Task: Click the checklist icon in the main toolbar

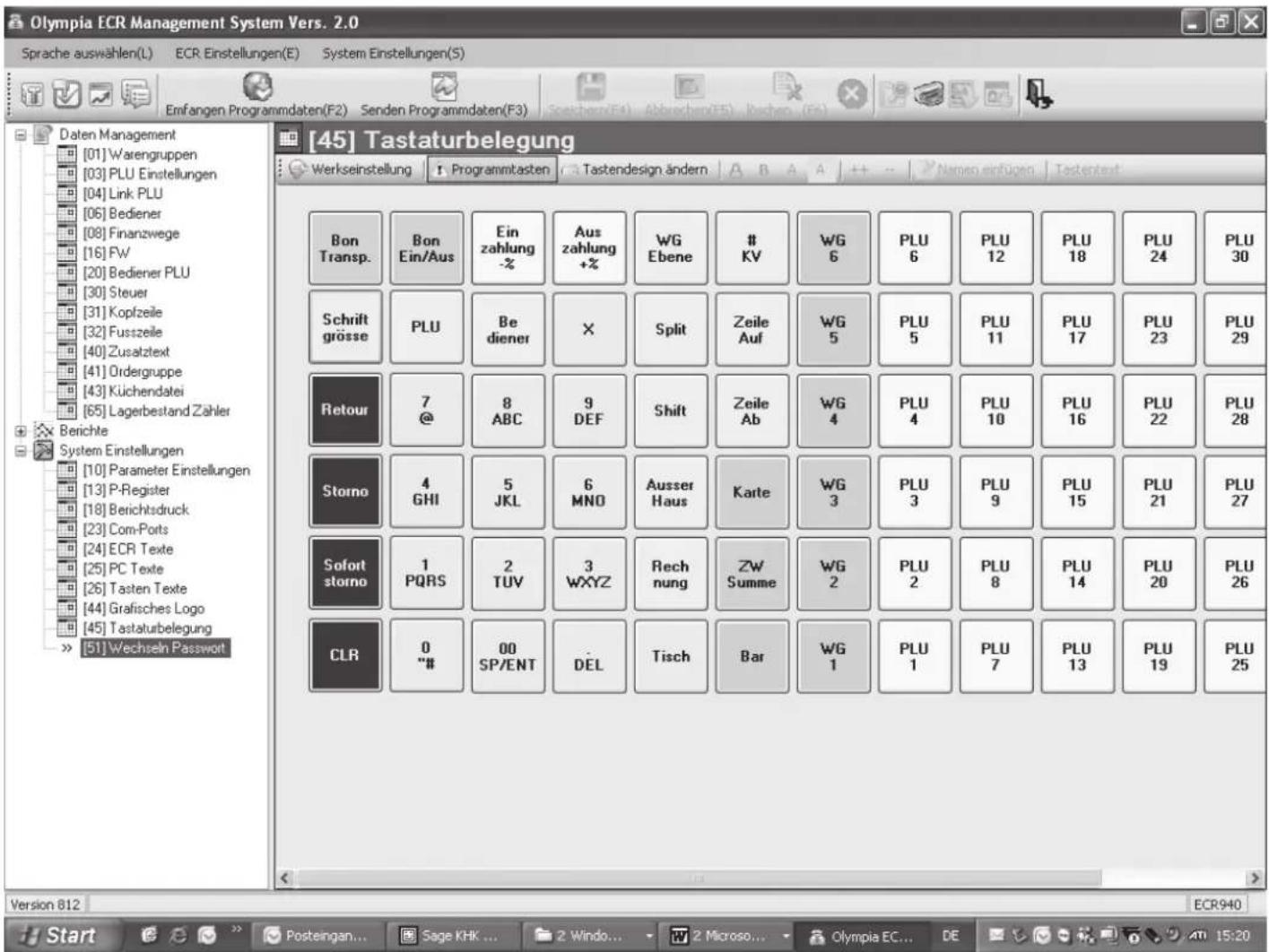Action: pyautogui.click(x=66, y=93)
